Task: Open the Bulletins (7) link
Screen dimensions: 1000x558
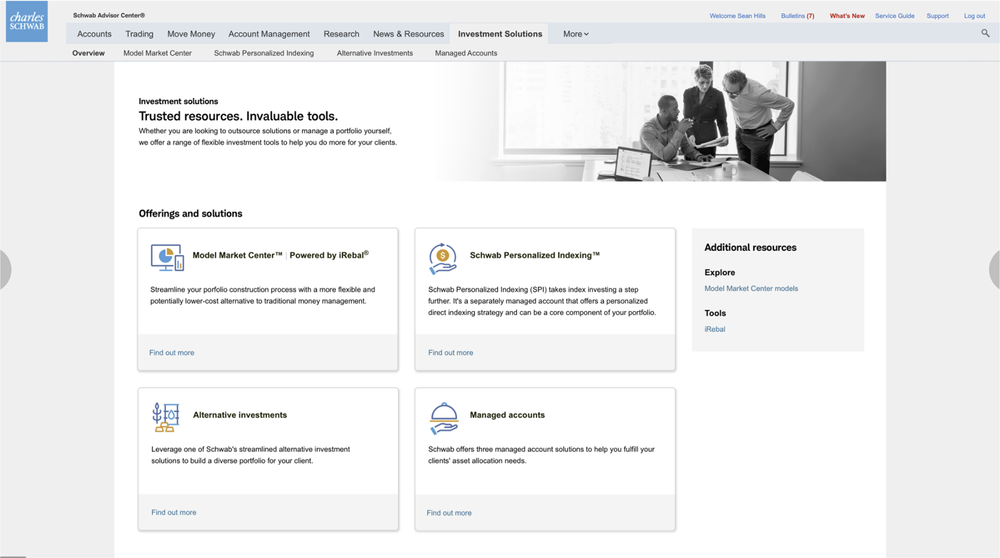Action: click(x=798, y=16)
